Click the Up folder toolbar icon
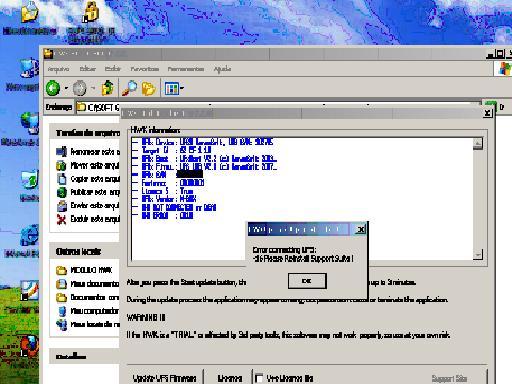This screenshot has height=384, width=512. pyautogui.click(x=107, y=88)
